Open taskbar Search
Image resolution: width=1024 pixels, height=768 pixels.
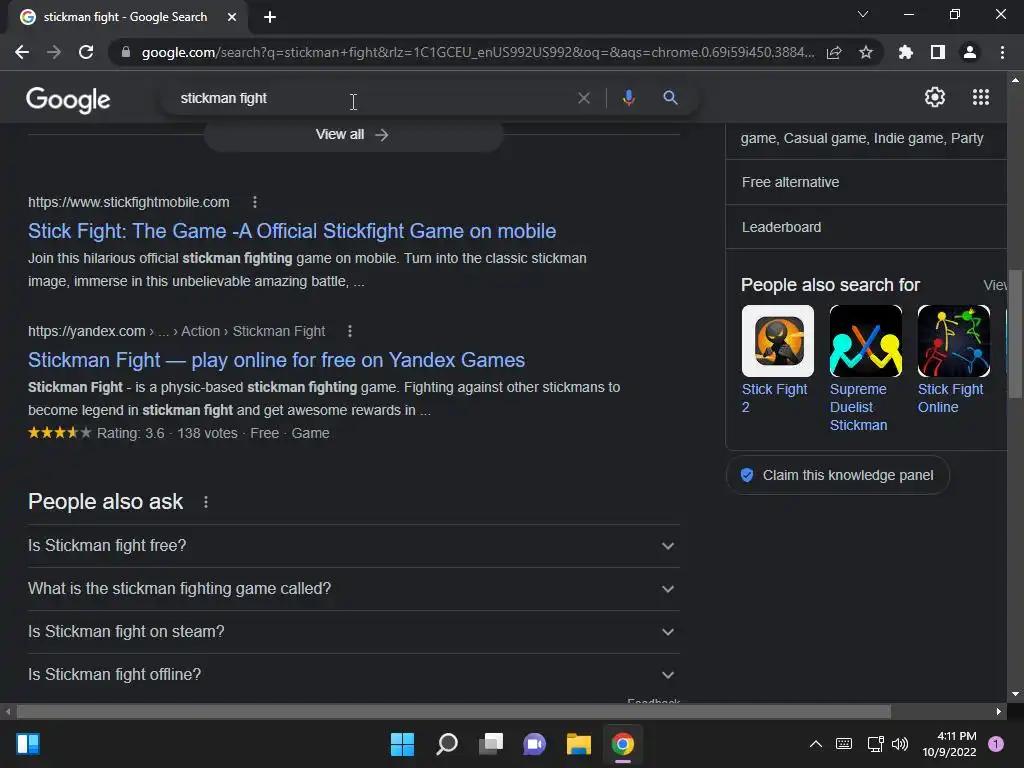point(447,744)
